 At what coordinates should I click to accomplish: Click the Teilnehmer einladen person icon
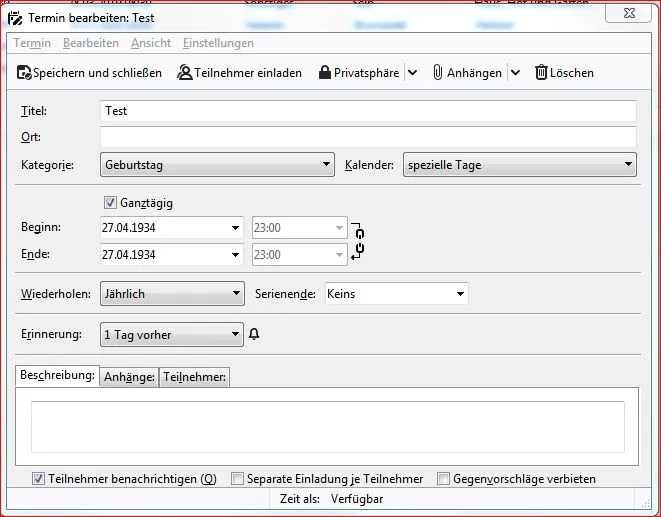click(x=185, y=73)
